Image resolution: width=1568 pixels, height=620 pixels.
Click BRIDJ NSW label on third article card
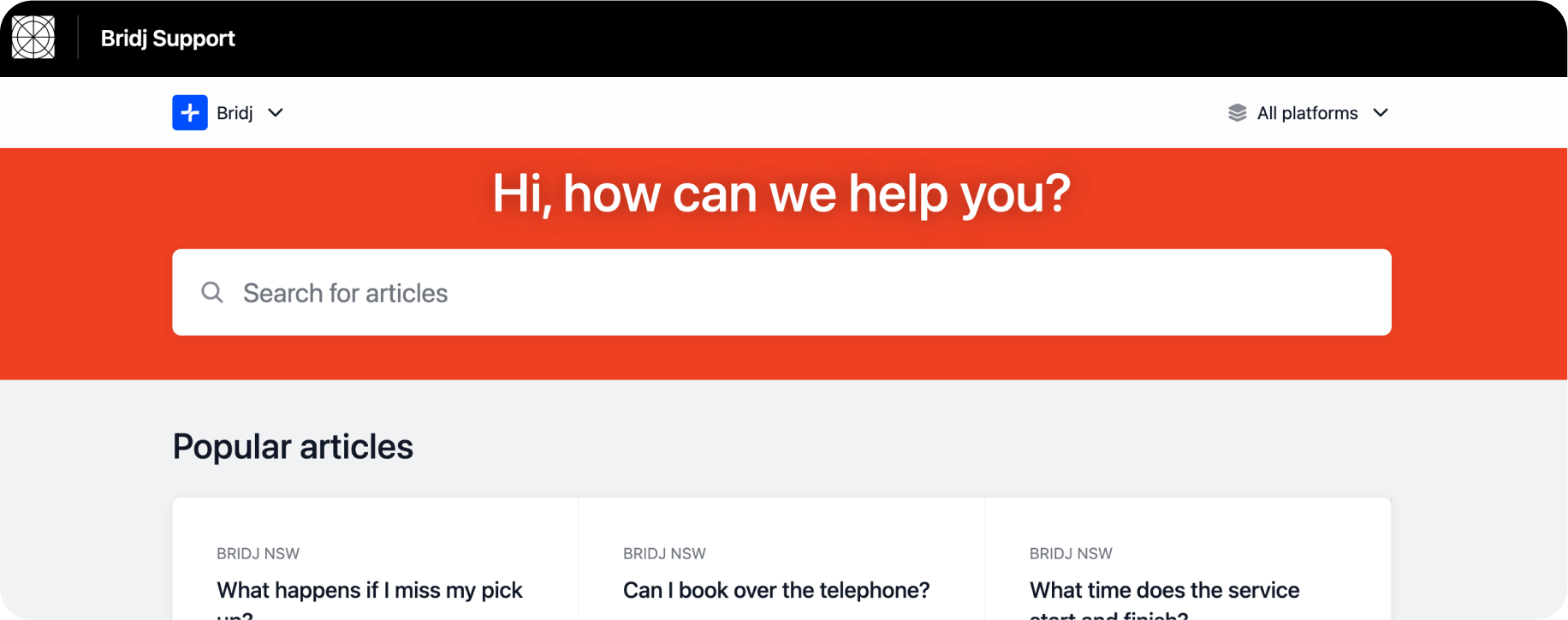coord(1071,554)
